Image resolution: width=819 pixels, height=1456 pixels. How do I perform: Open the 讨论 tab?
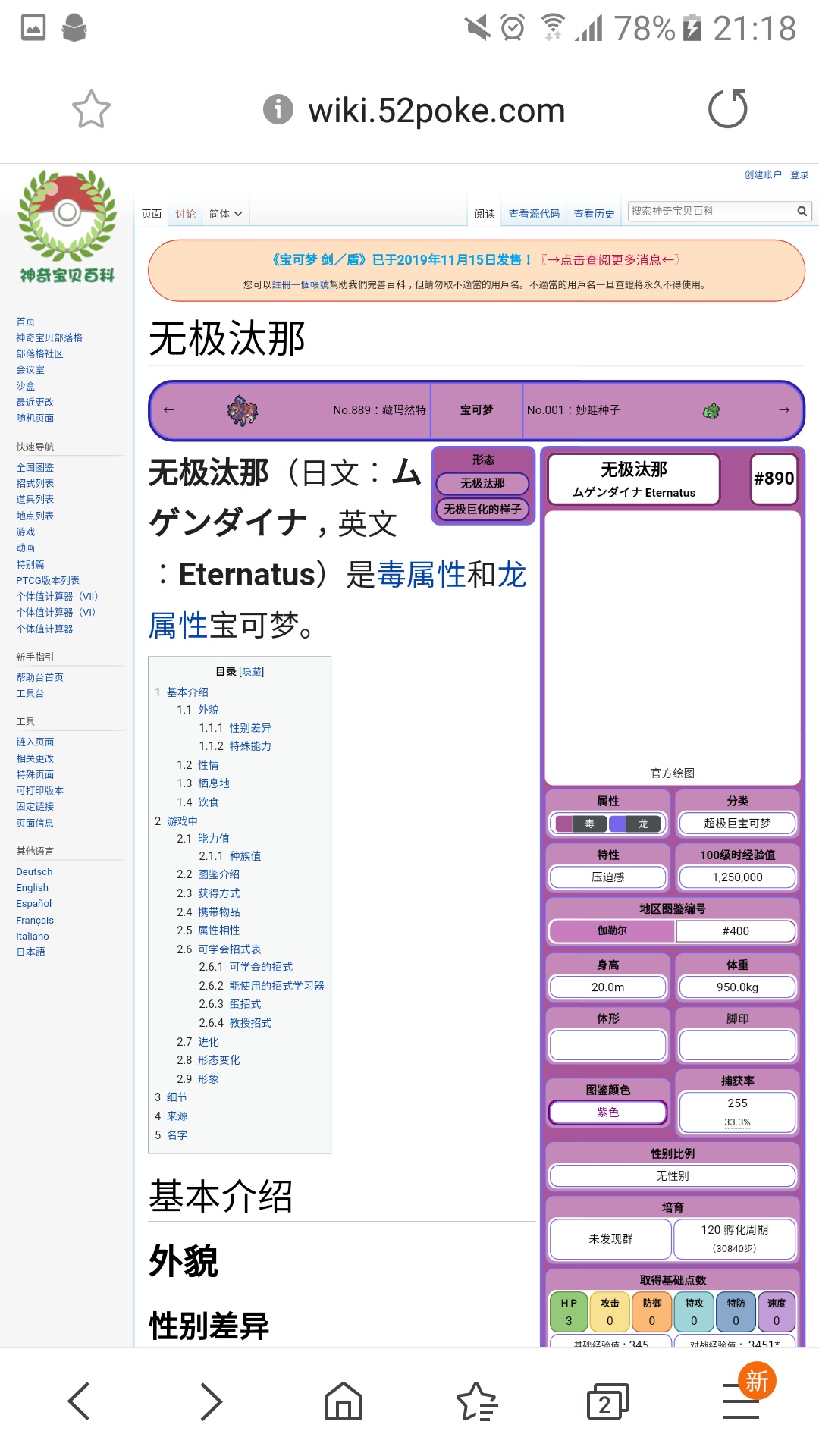coord(185,214)
